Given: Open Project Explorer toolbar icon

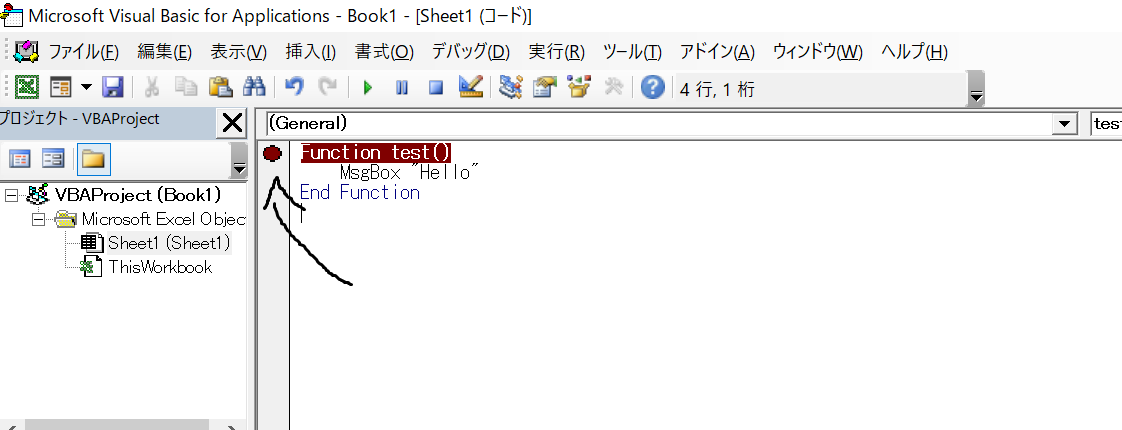Looking at the screenshot, I should point(510,88).
